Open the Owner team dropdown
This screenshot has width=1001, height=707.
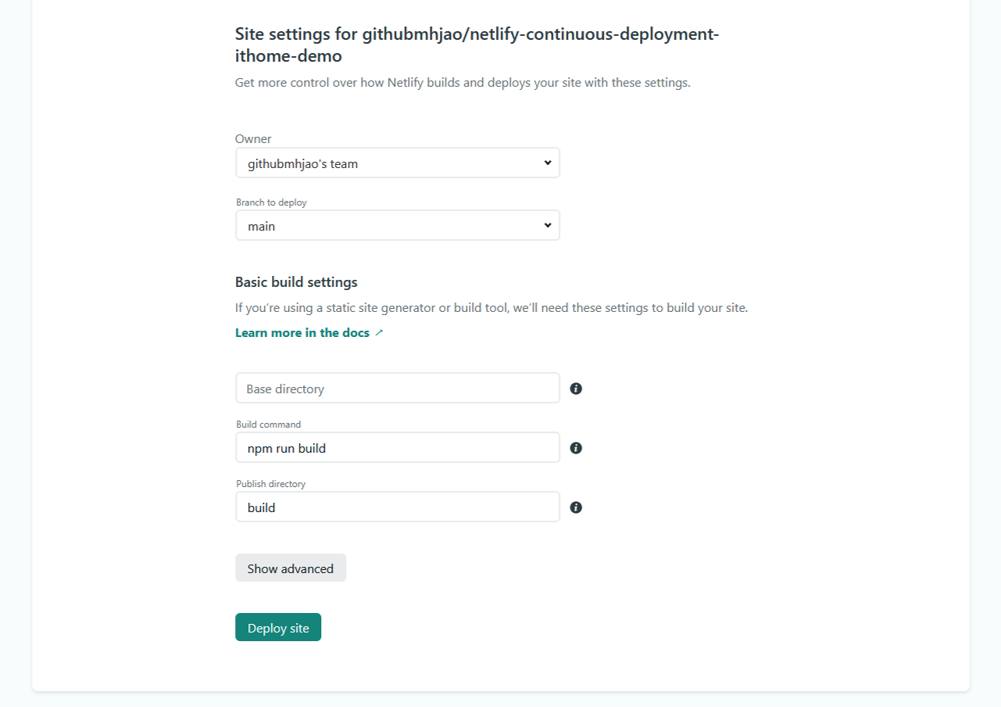(x=397, y=163)
